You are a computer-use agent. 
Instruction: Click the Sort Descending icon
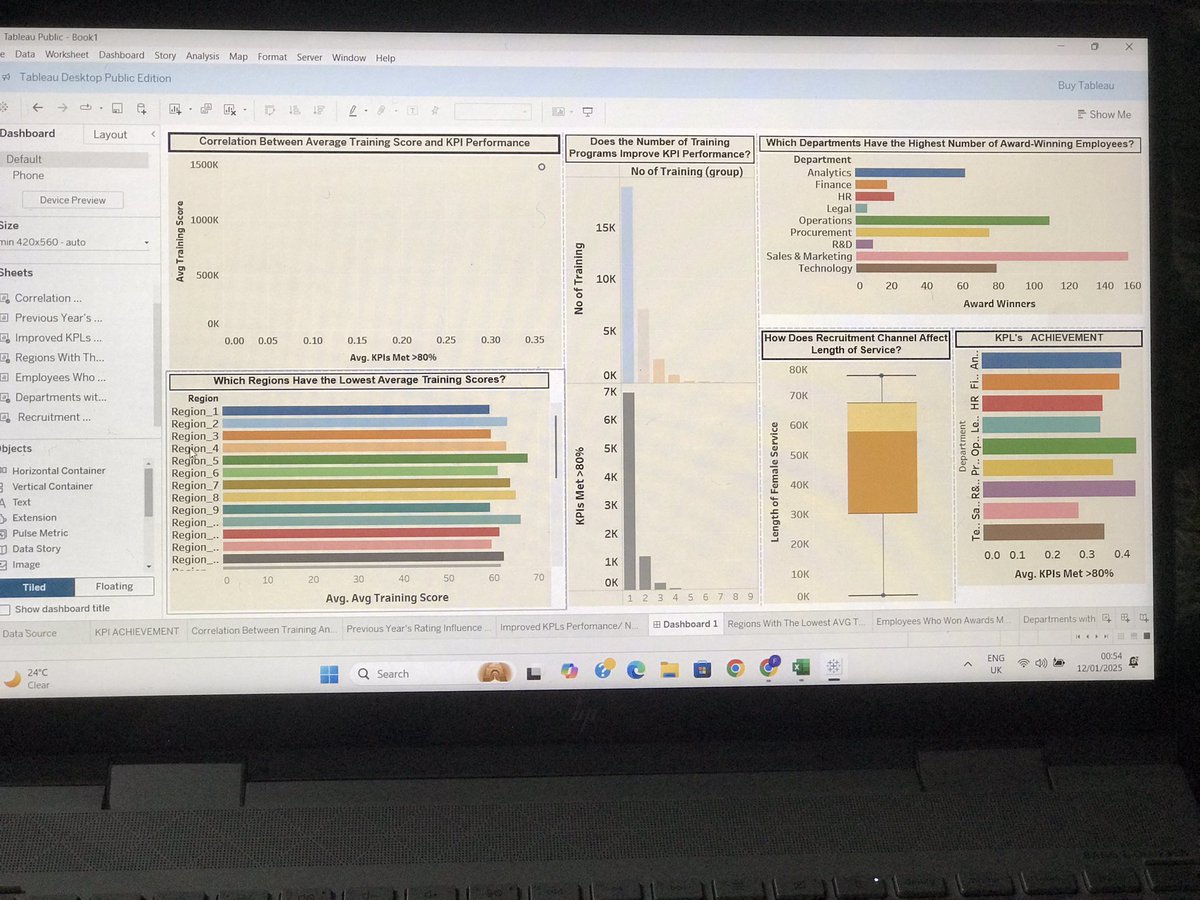pos(319,109)
